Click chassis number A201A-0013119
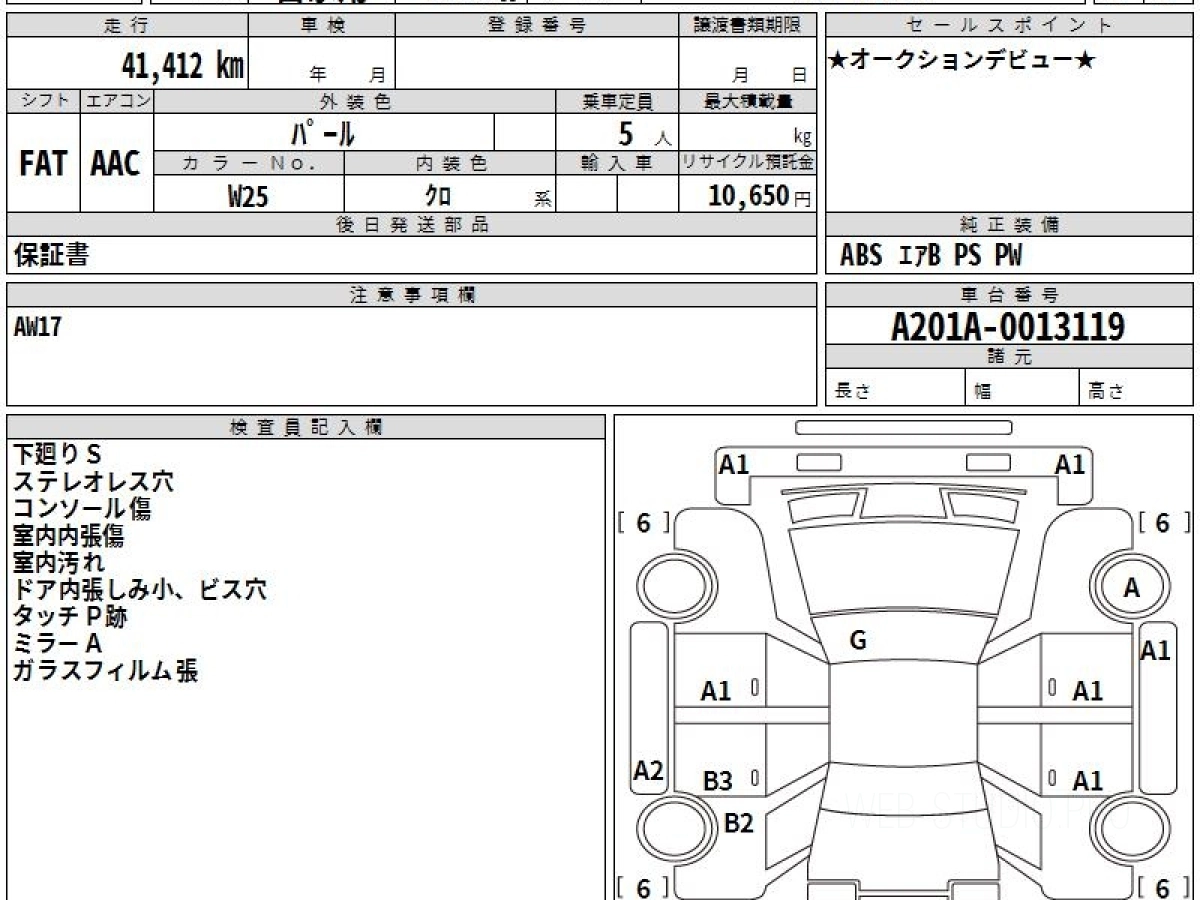 point(1008,326)
